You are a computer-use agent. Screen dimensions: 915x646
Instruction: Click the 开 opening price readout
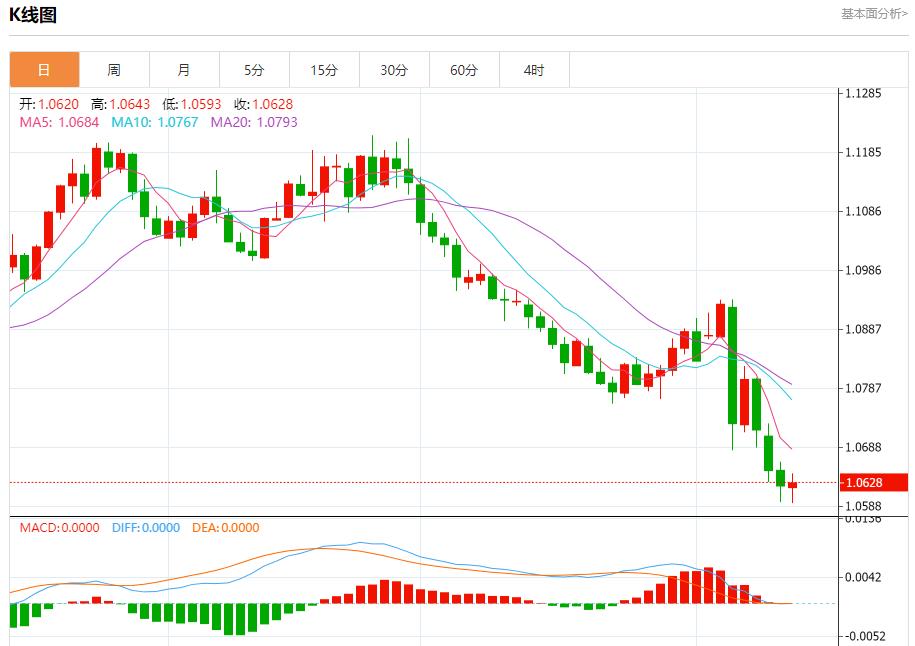pos(48,104)
